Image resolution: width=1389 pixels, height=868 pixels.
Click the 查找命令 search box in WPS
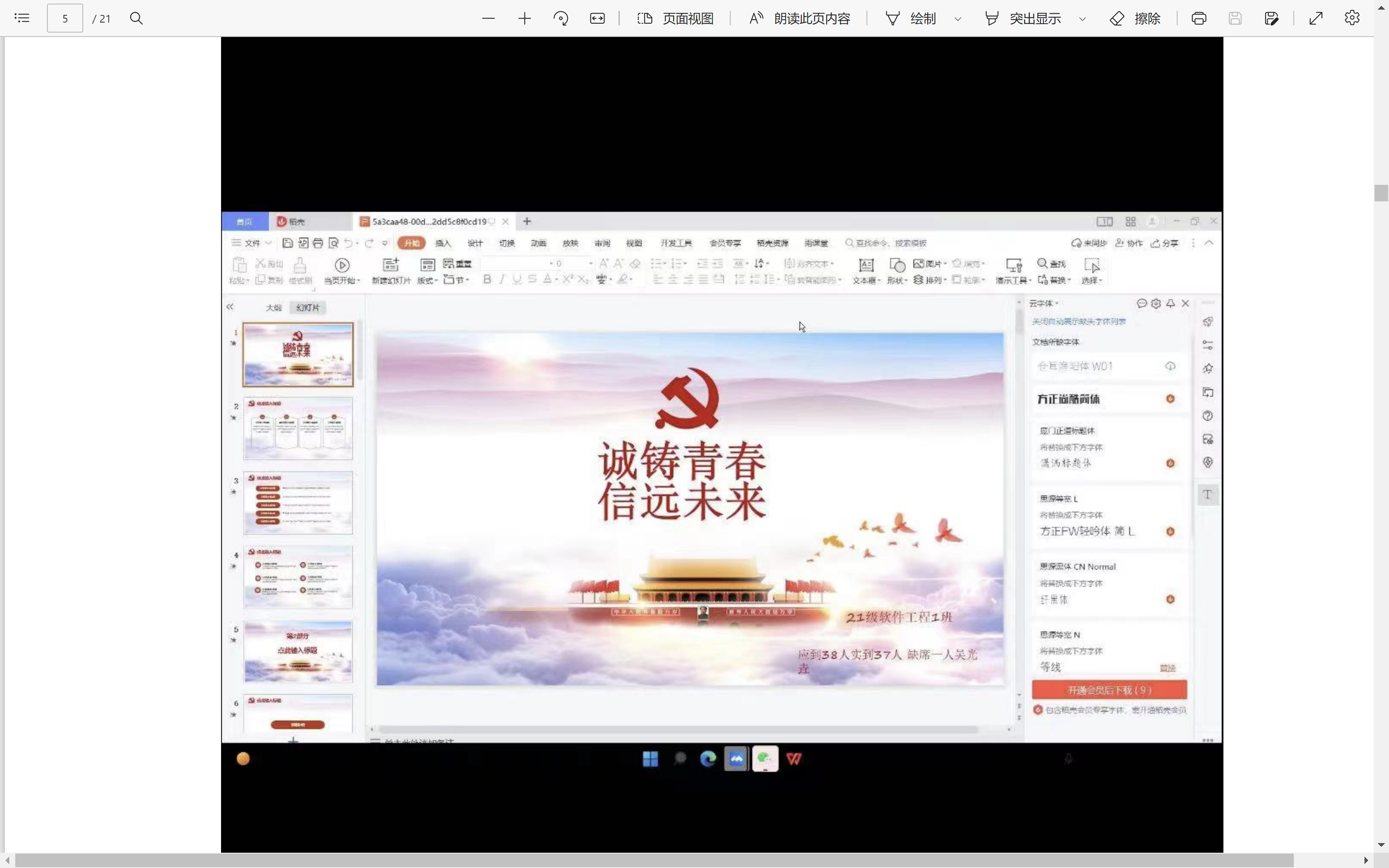pos(887,244)
